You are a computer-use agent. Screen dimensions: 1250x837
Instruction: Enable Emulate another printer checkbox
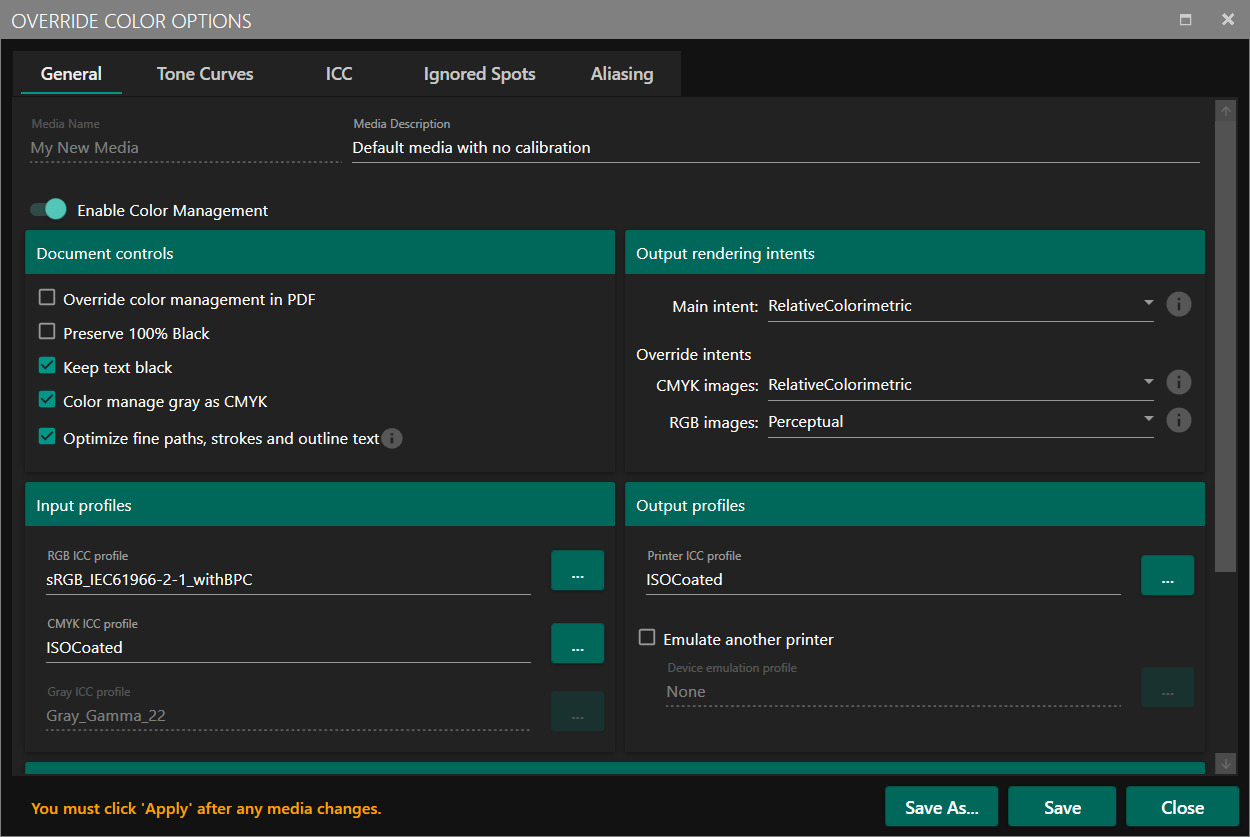[x=647, y=638]
